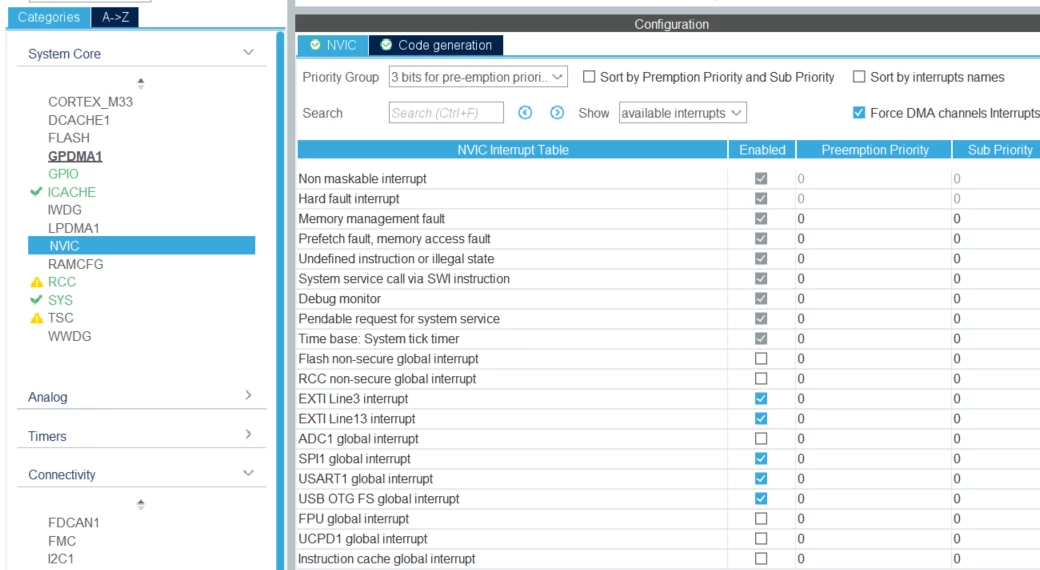Open GPIO in System Core
The height and width of the screenshot is (570, 1040).
(63, 174)
